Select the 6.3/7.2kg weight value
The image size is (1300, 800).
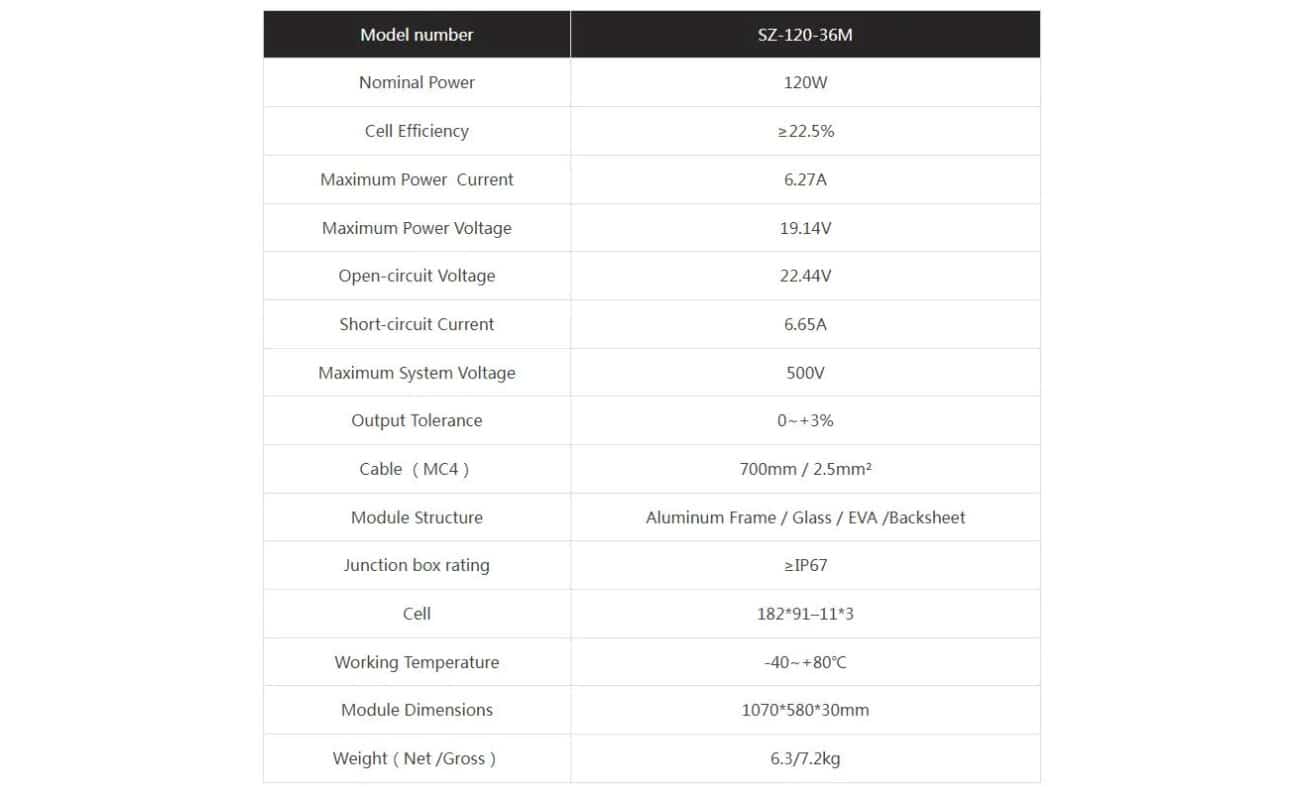click(805, 759)
